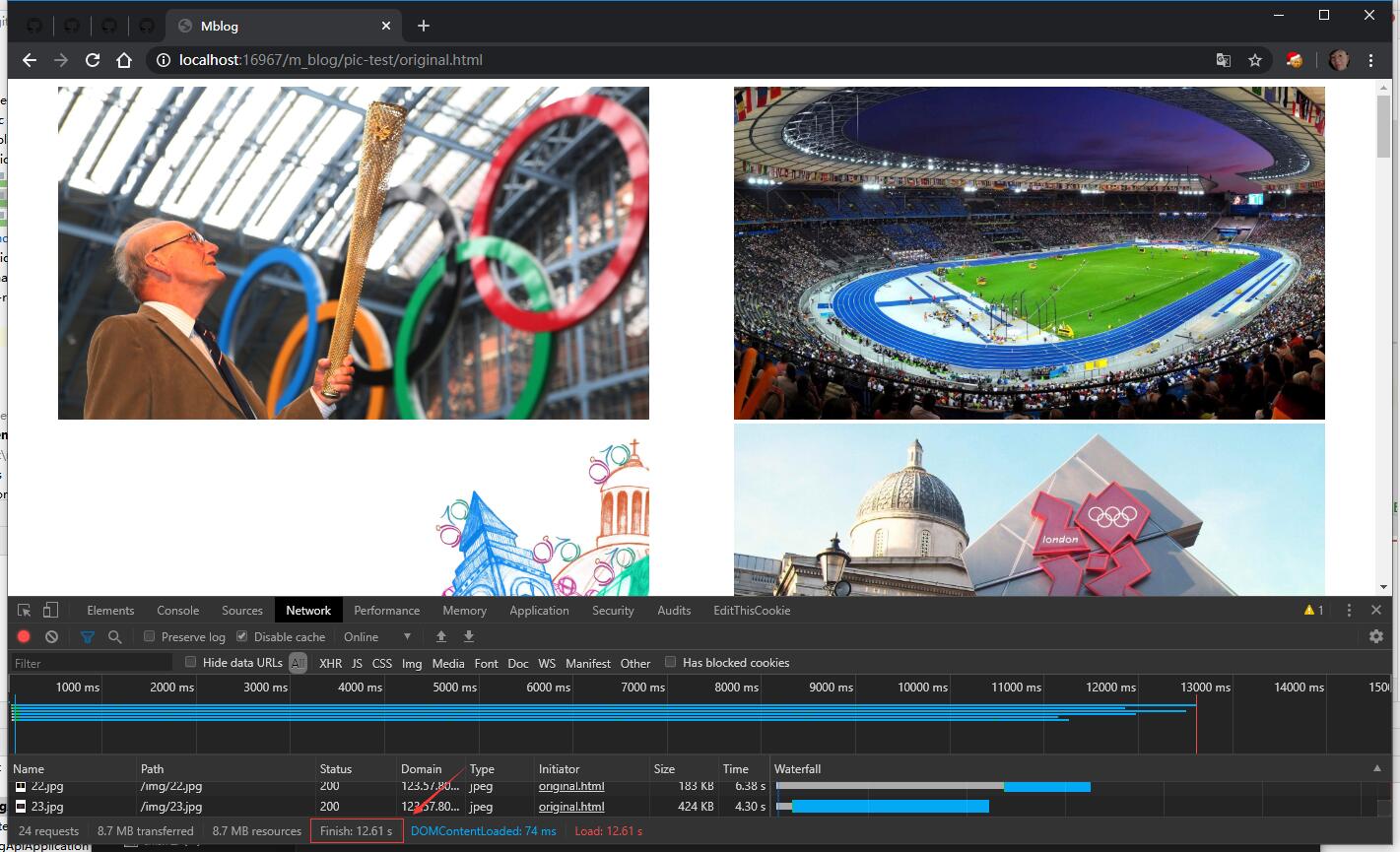Click the import HAR upload arrow
Viewport: 1400px width, 852px height.
[441, 637]
